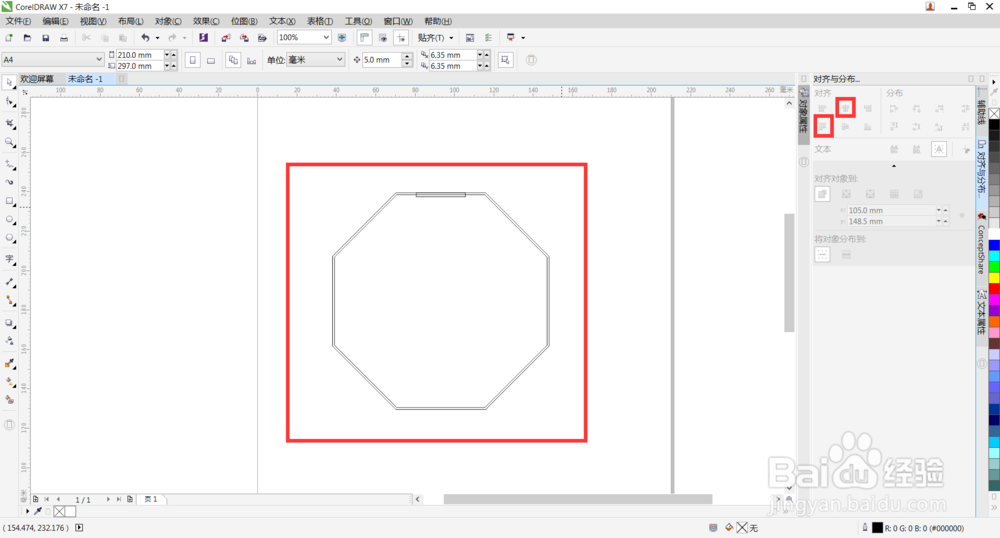Click the page width 210.0 mm field
The width and height of the screenshot is (1000, 538).
click(139, 55)
